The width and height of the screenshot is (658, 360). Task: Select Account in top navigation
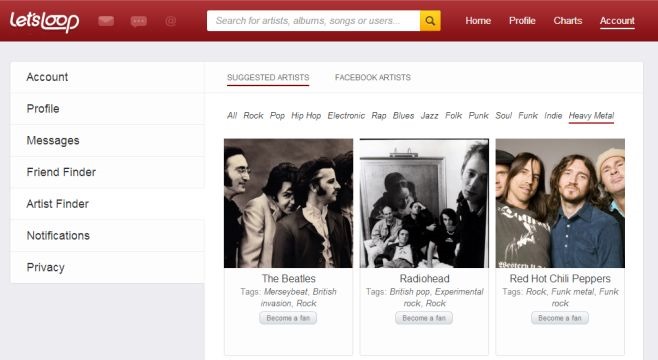click(x=617, y=21)
